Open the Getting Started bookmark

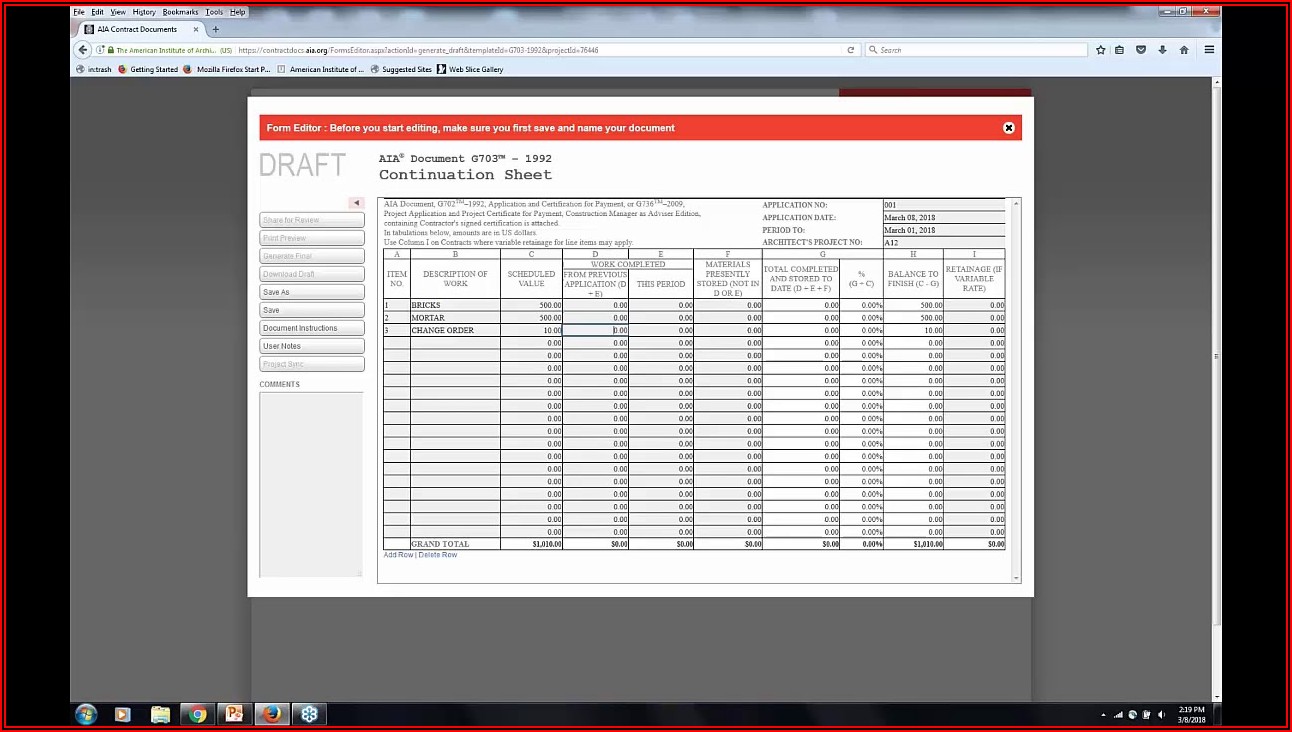point(148,70)
